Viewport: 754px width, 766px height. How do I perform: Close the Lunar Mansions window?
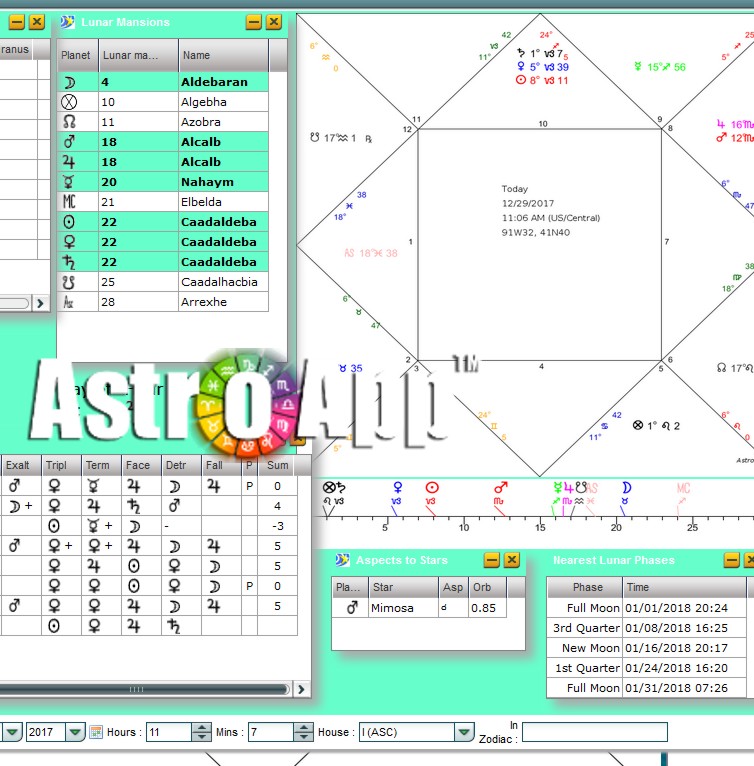pyautogui.click(x=274, y=22)
